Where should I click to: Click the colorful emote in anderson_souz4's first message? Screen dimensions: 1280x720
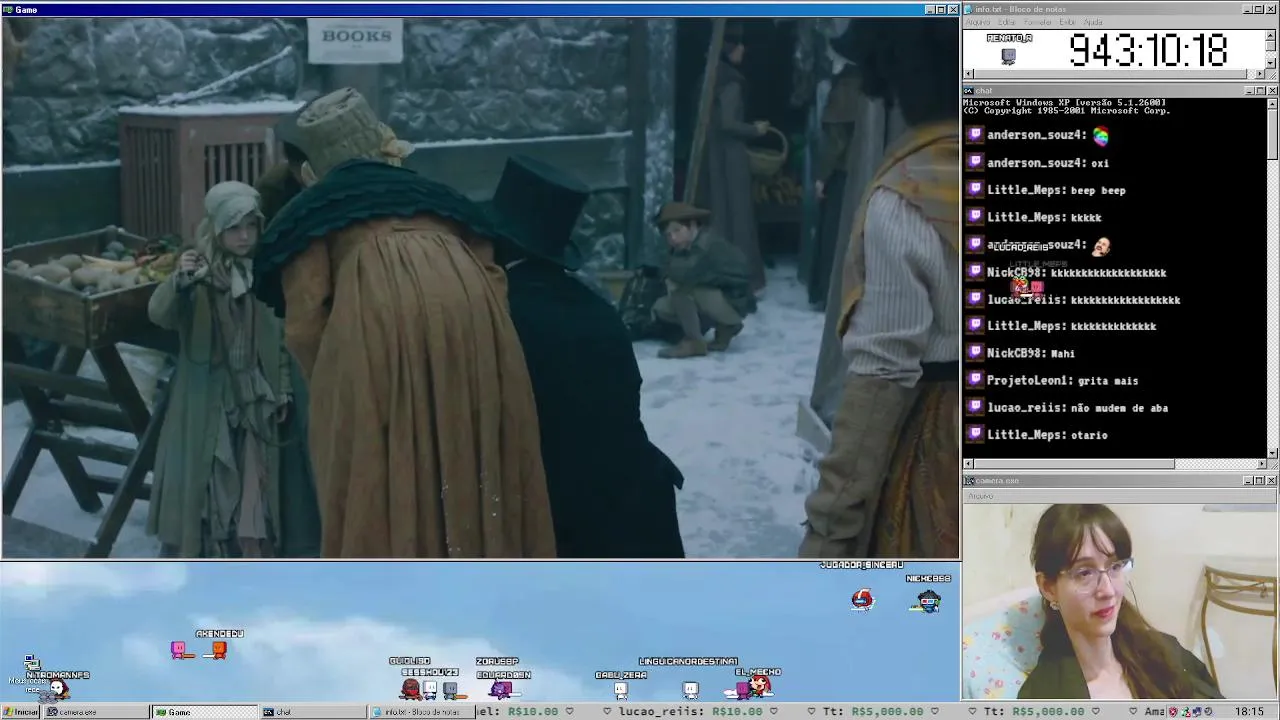coord(1101,135)
